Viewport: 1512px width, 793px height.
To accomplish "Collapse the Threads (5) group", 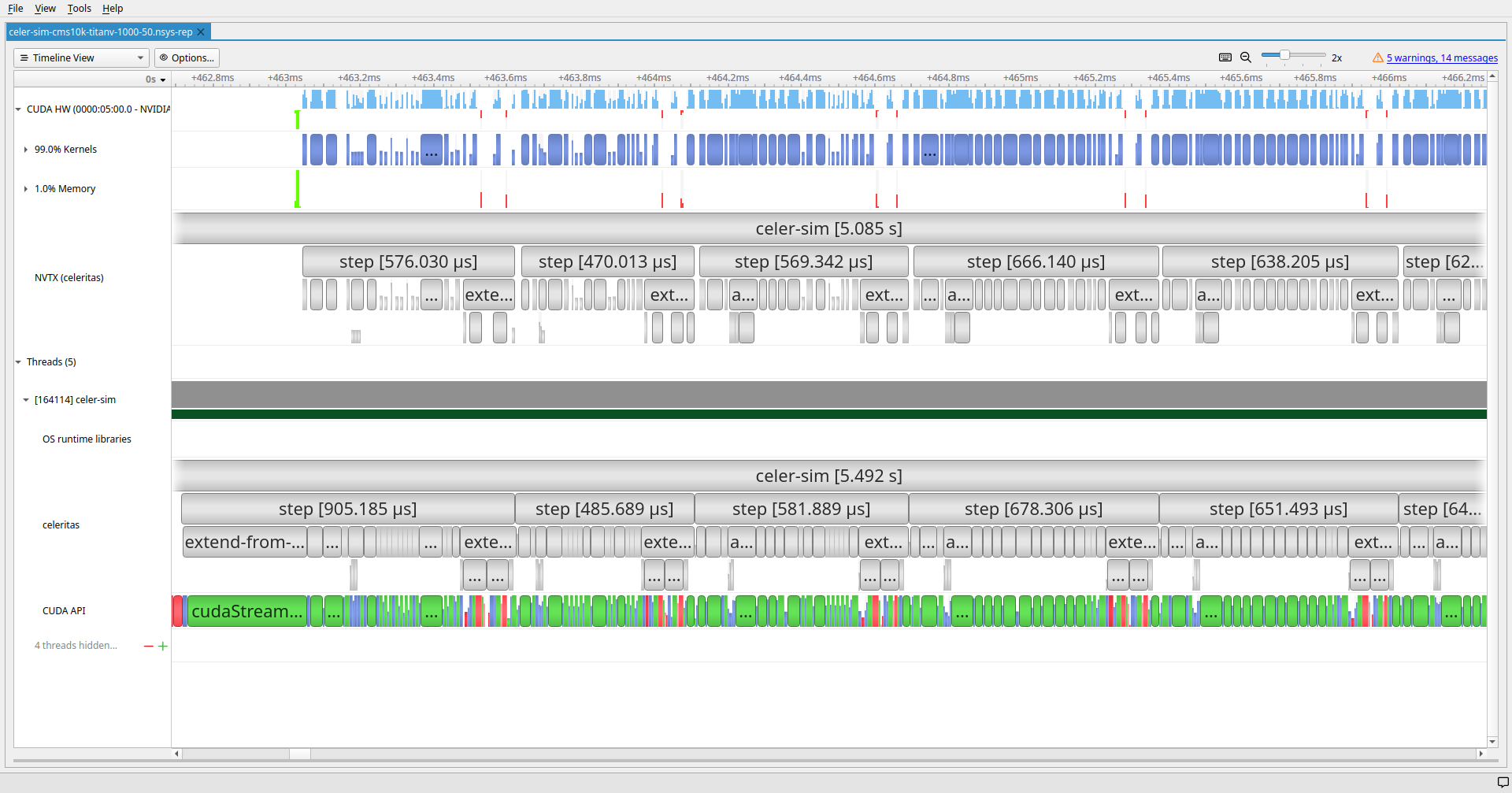I will coord(18,362).
